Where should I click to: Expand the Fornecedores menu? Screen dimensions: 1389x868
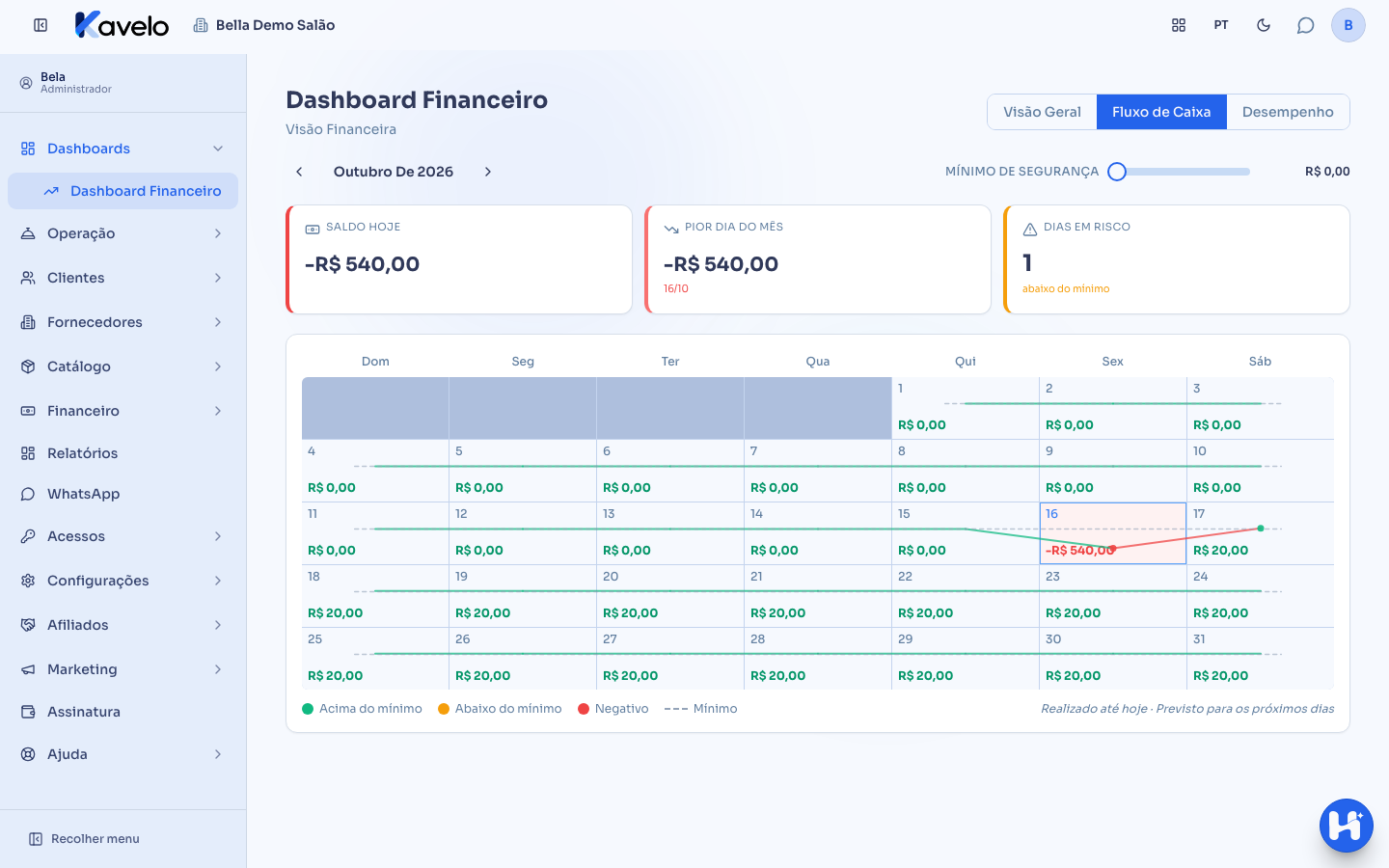click(123, 322)
